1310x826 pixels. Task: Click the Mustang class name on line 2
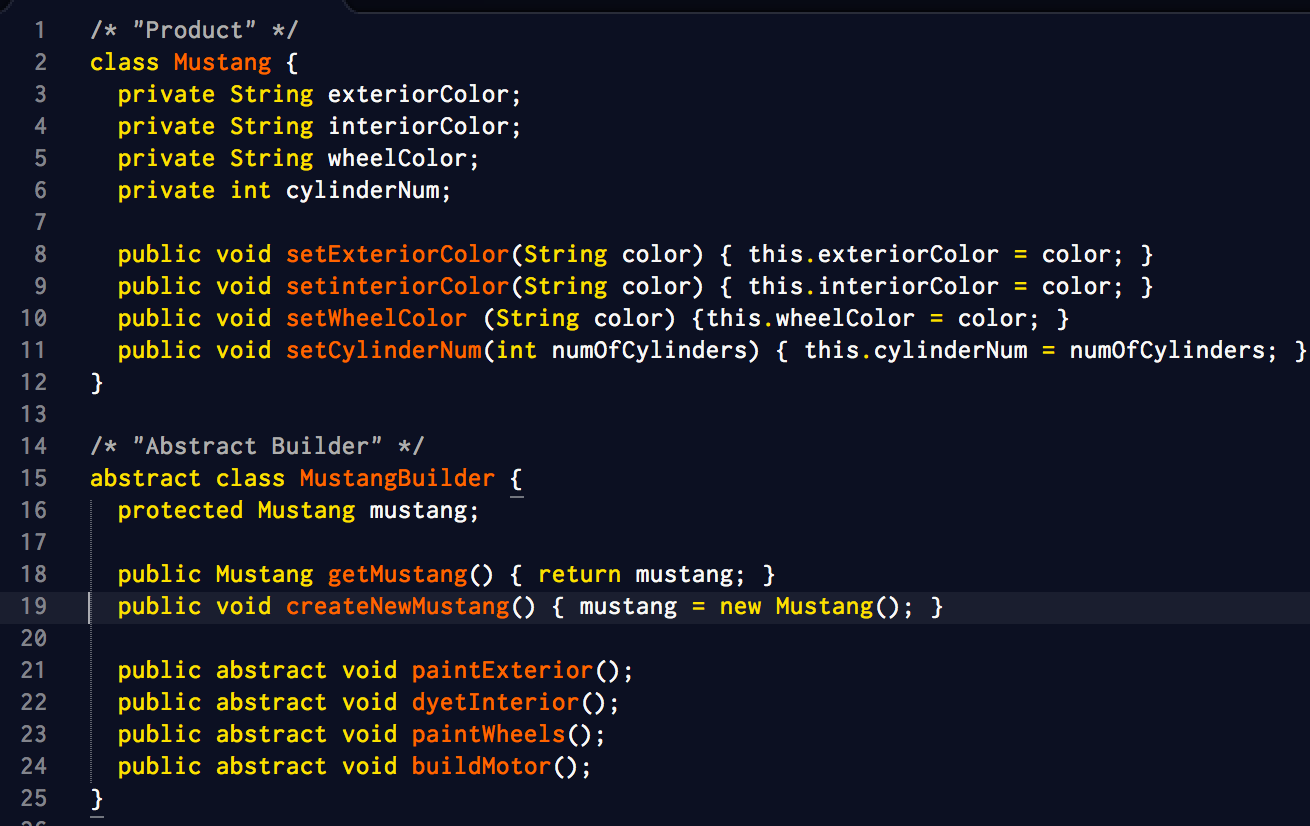[222, 62]
